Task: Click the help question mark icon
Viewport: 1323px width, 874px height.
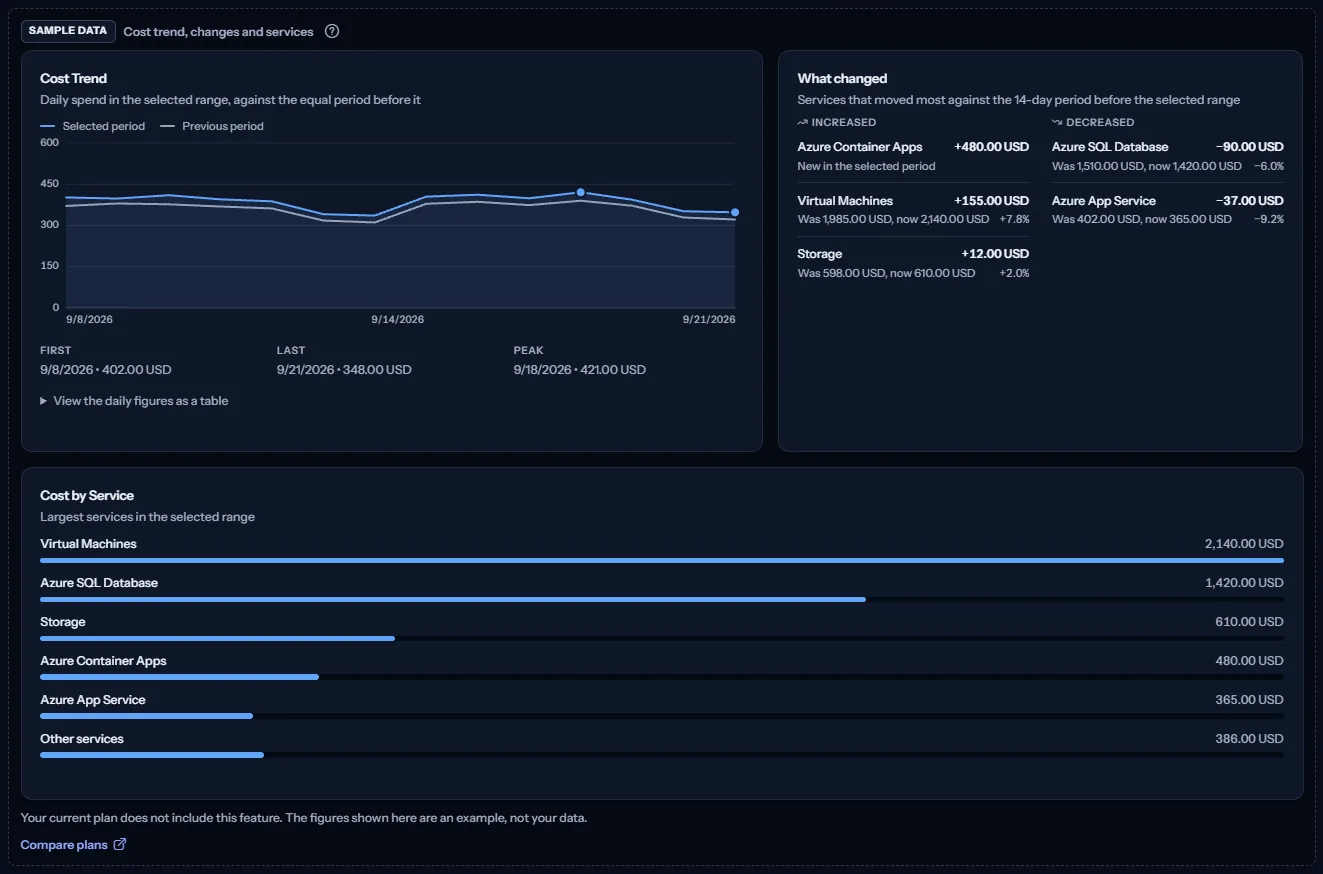Action: click(x=332, y=31)
